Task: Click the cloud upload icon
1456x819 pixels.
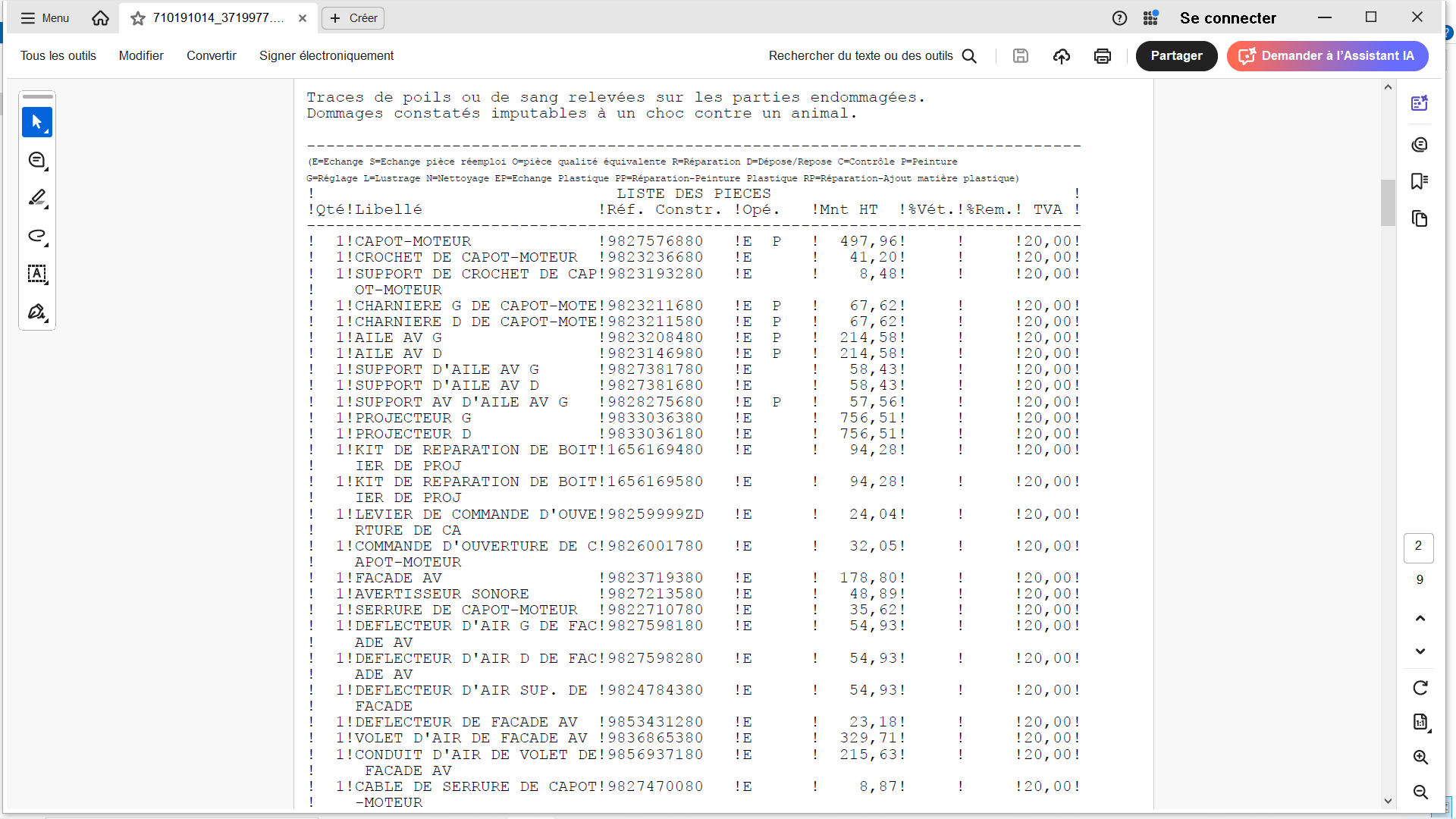Action: 1061,56
